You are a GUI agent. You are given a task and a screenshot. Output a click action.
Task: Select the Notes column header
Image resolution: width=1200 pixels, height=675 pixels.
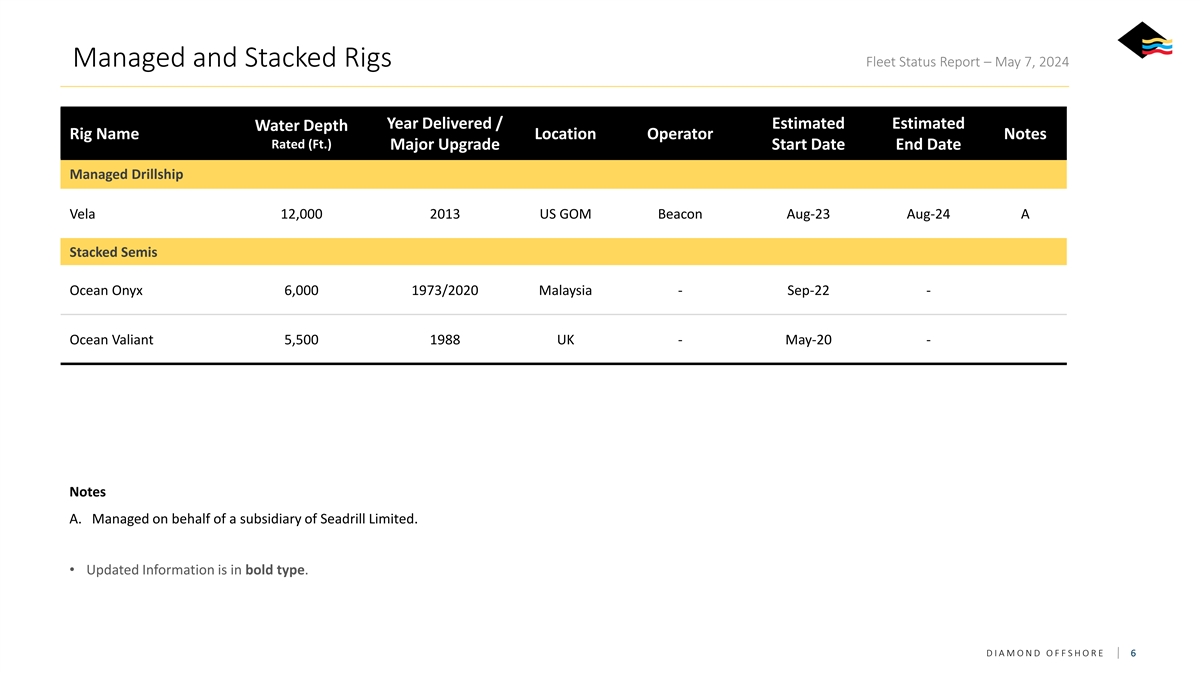coord(1025,134)
